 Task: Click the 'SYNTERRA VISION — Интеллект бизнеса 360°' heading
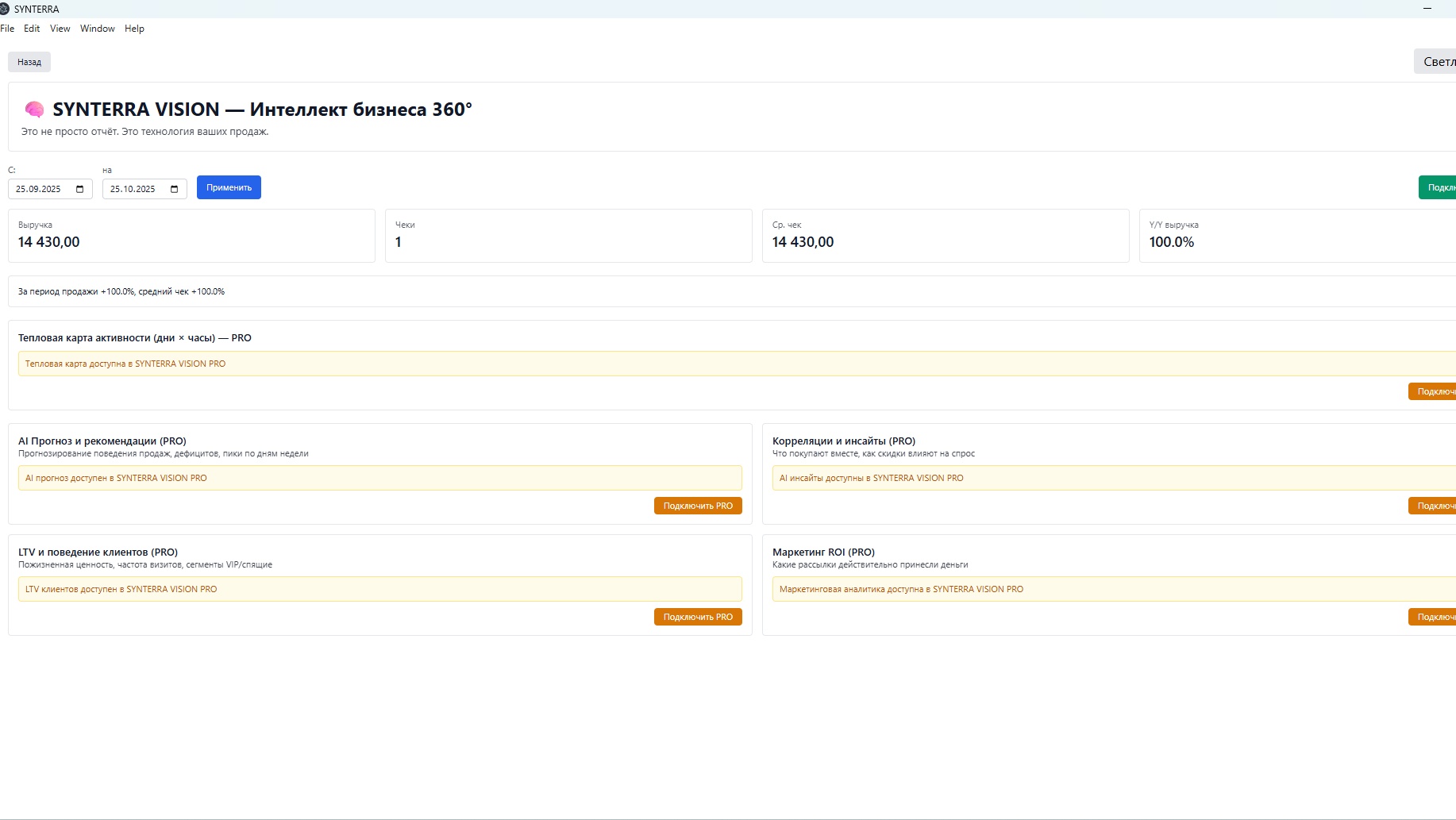pos(262,110)
